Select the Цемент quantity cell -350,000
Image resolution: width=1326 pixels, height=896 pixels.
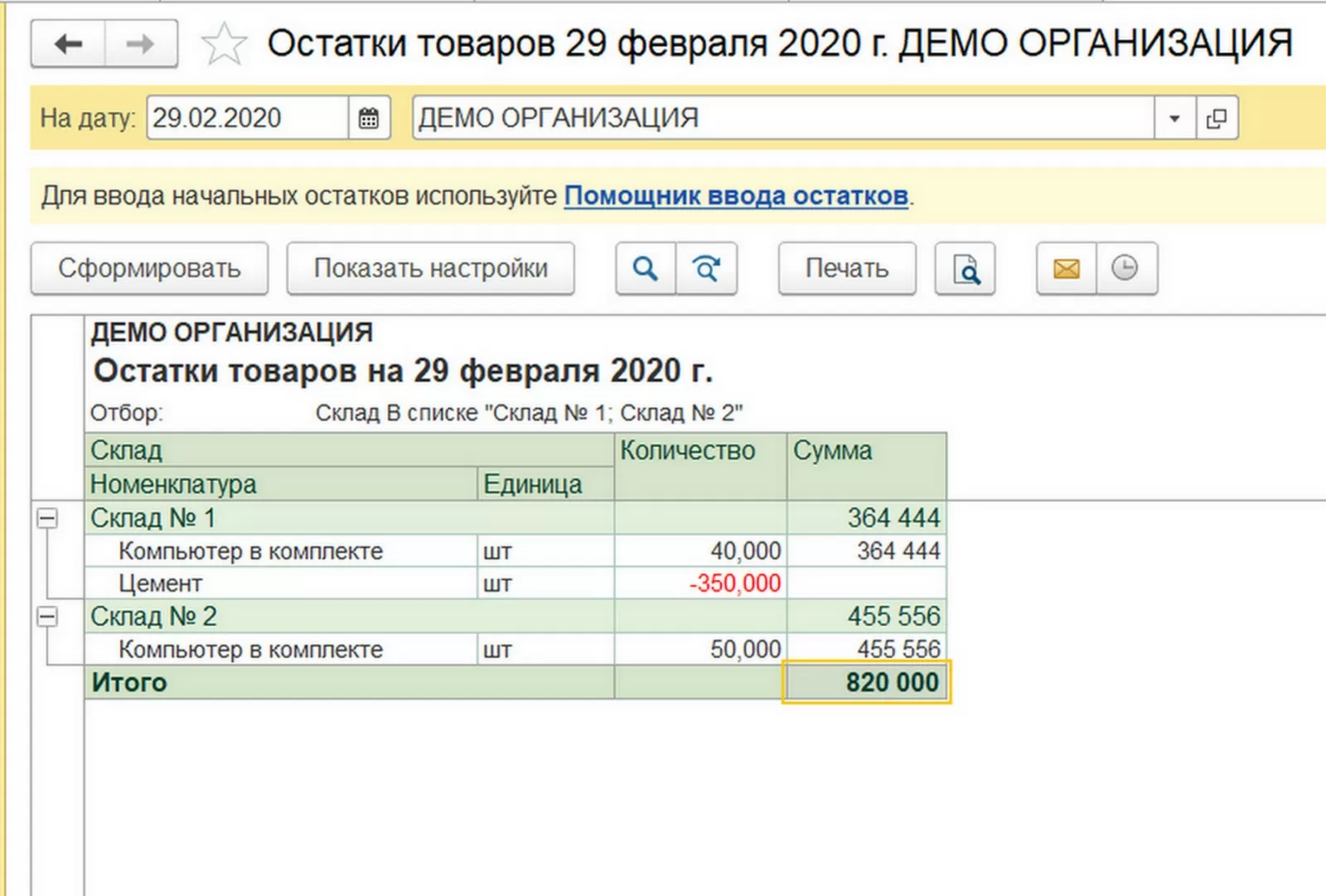coord(700,584)
